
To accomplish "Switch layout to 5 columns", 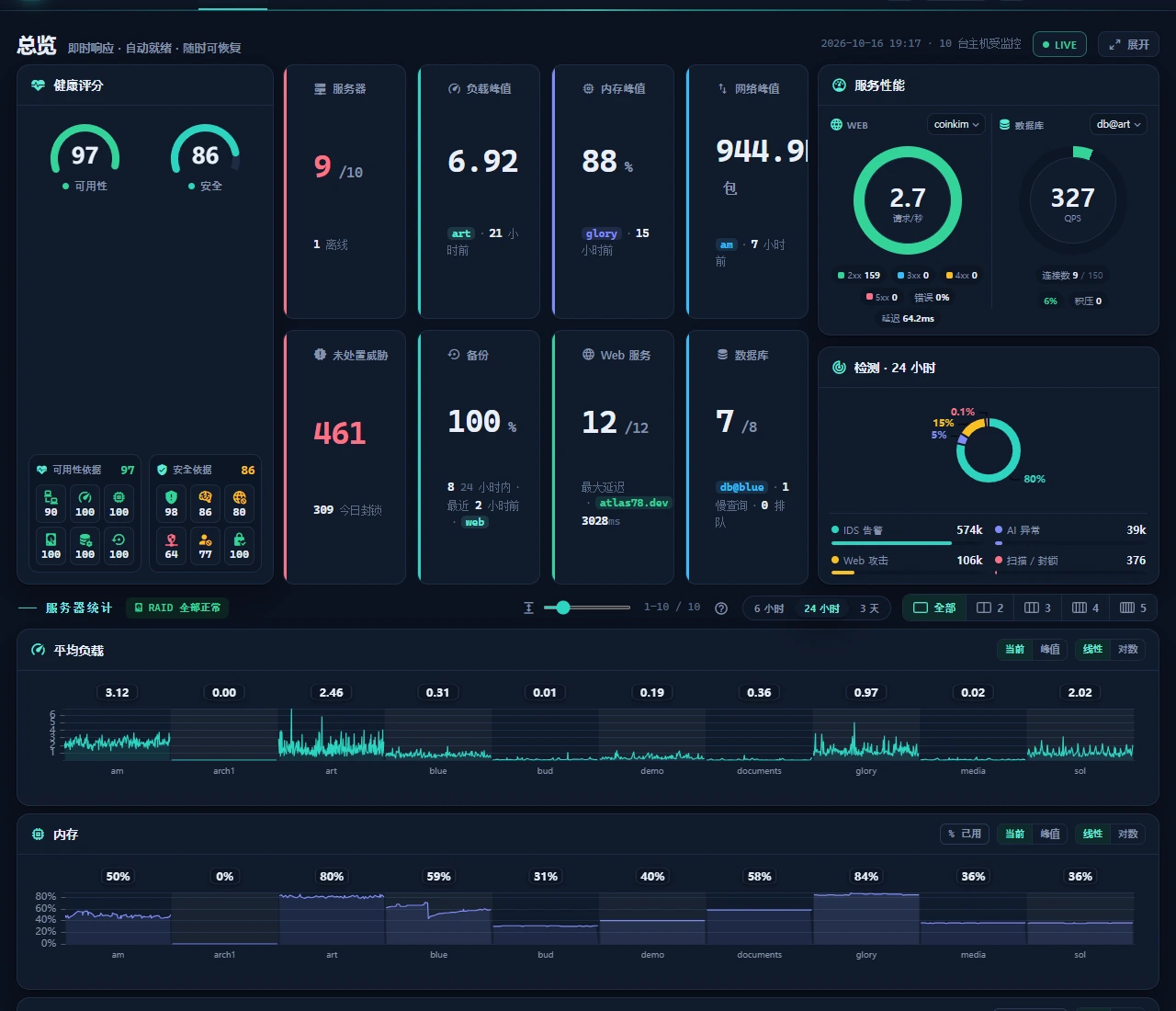I will [1133, 608].
